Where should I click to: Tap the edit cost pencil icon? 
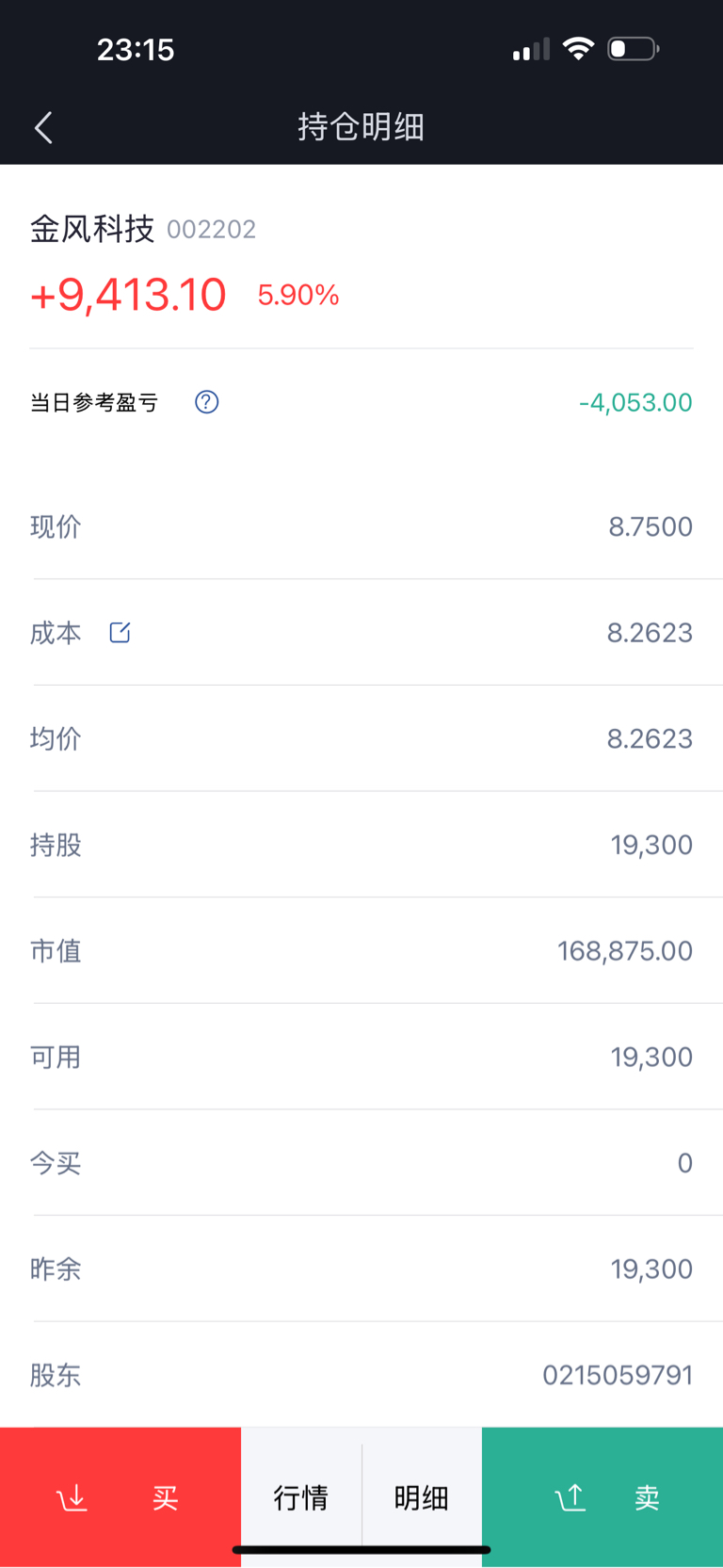120,632
